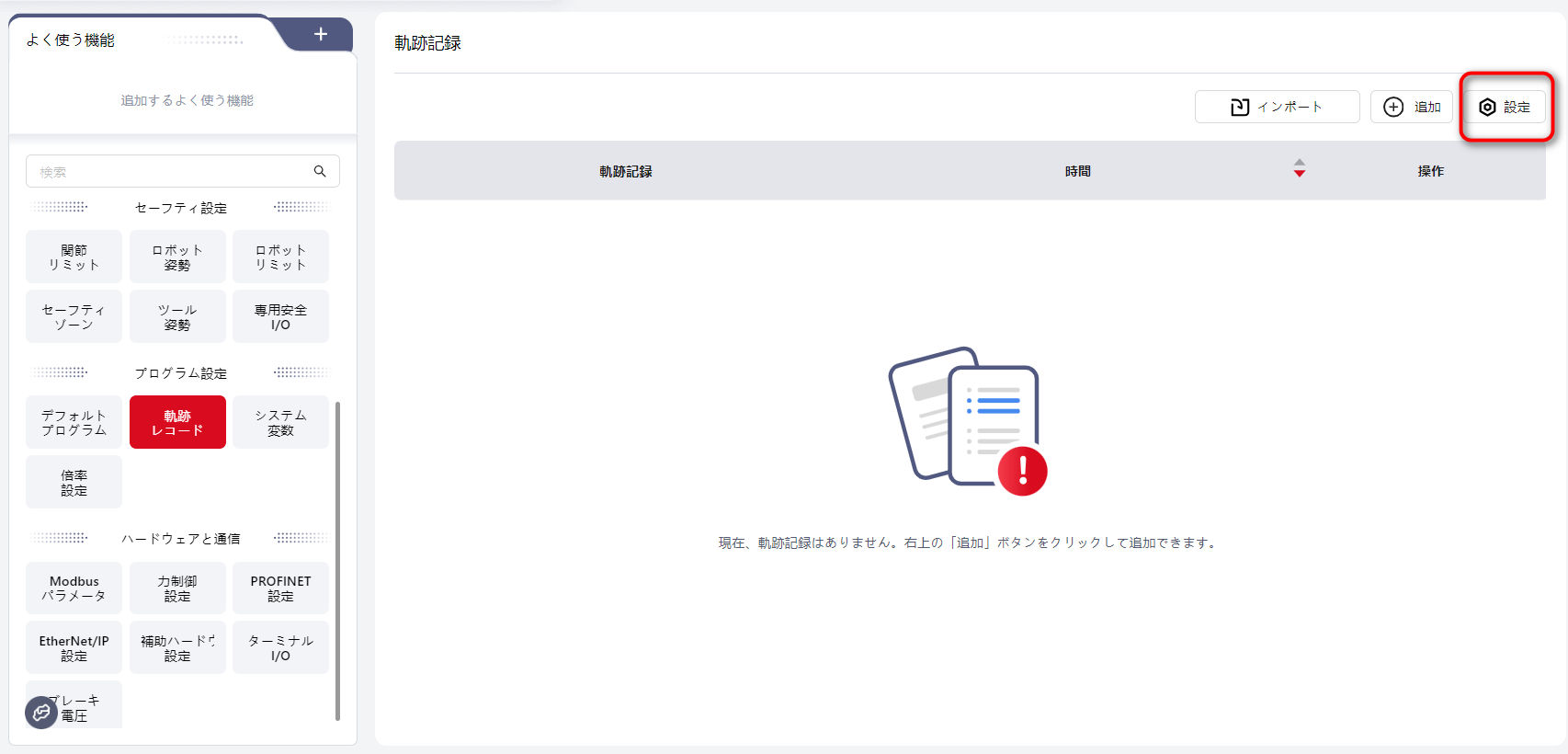Open 専用安全 I/O tile
The image size is (1568, 754).
[x=280, y=317]
